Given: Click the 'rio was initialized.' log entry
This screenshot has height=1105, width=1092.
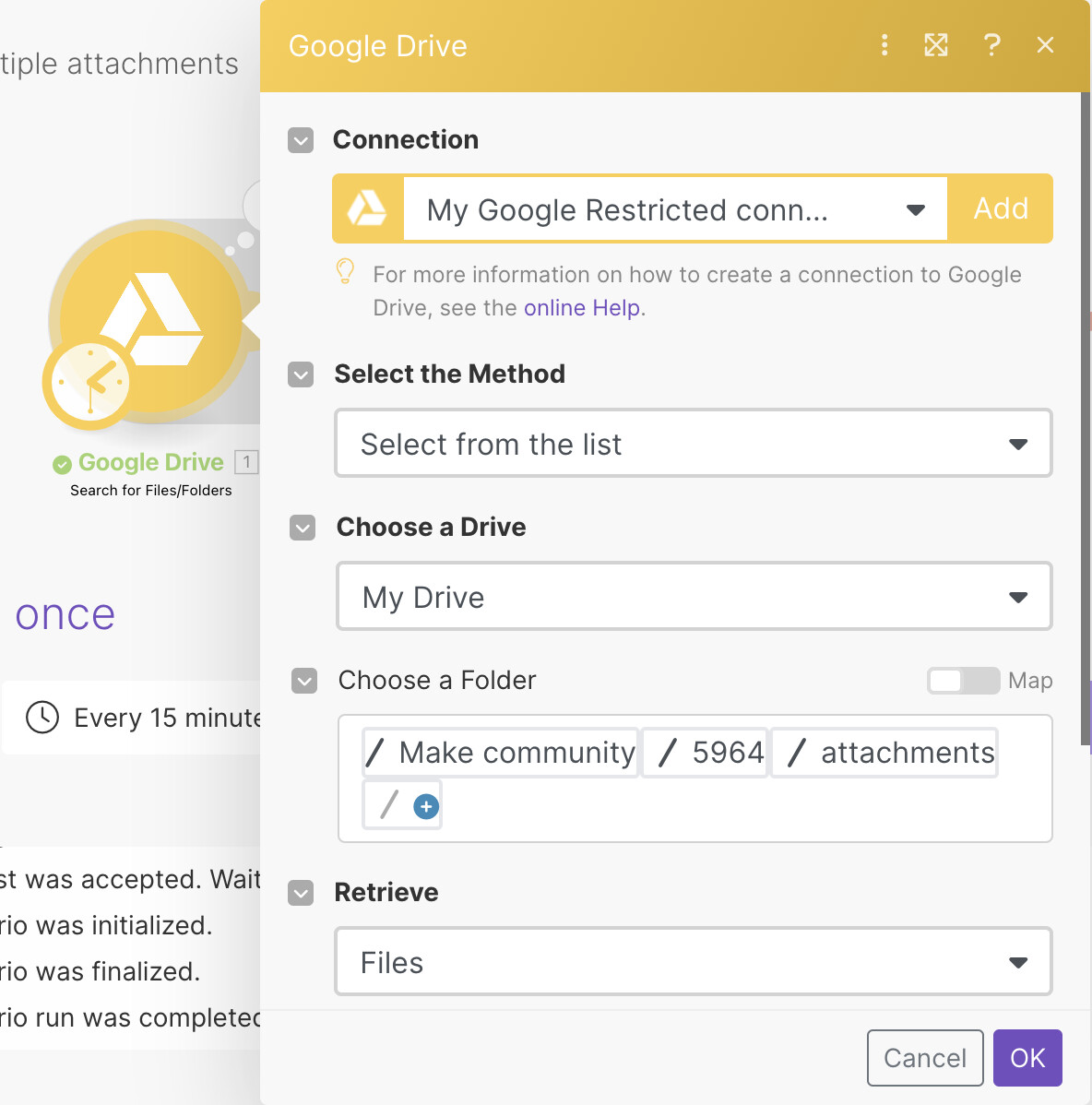Looking at the screenshot, I should [x=106, y=925].
